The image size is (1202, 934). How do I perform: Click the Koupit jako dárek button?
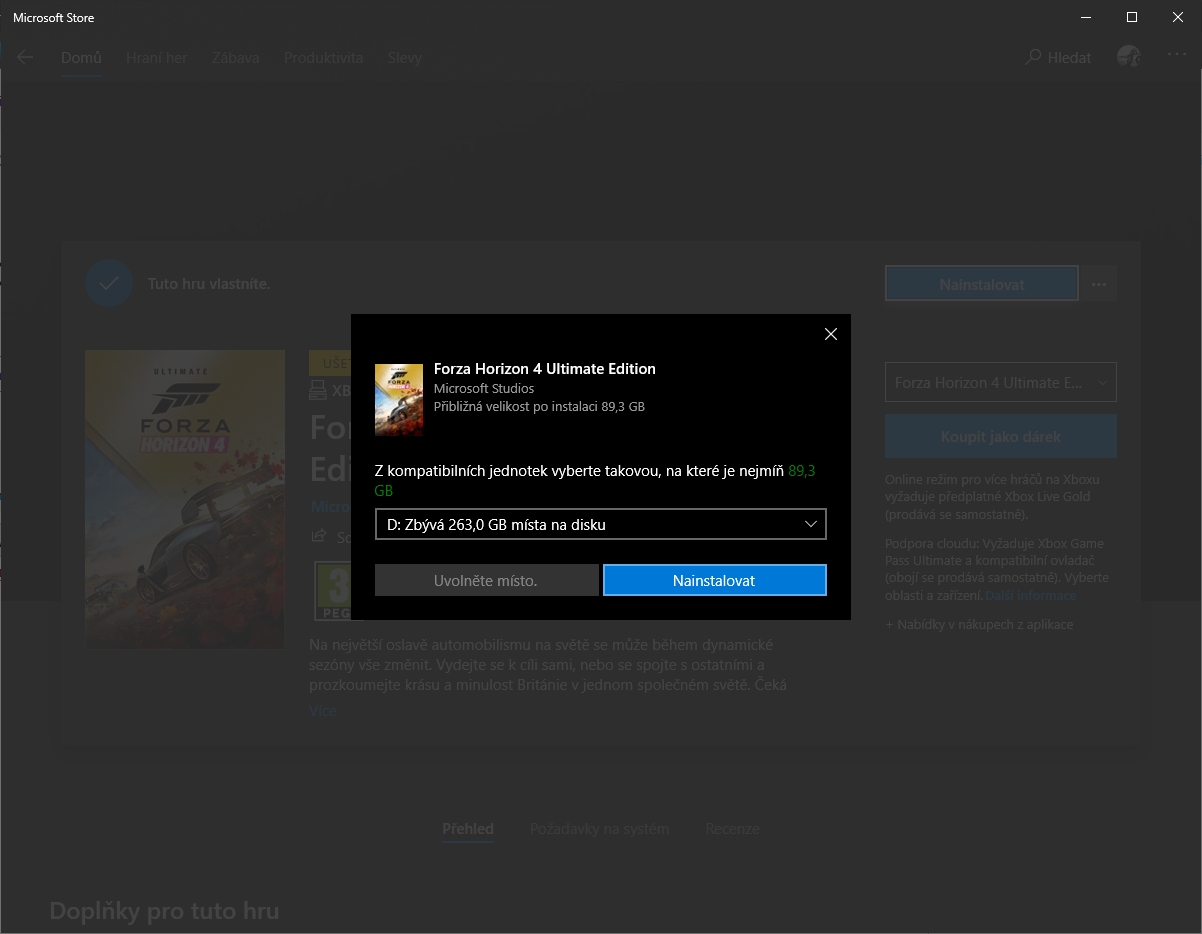(1001, 437)
